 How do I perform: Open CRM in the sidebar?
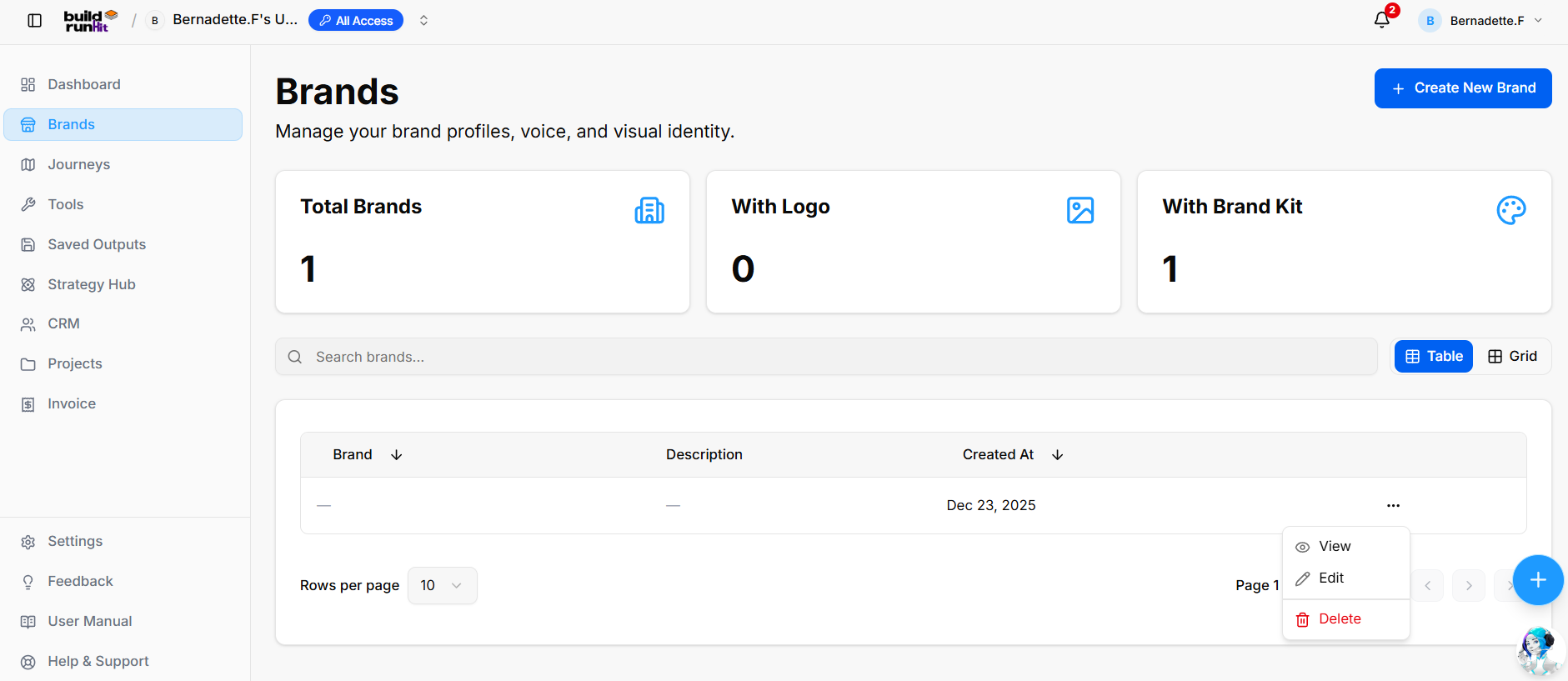[123, 323]
